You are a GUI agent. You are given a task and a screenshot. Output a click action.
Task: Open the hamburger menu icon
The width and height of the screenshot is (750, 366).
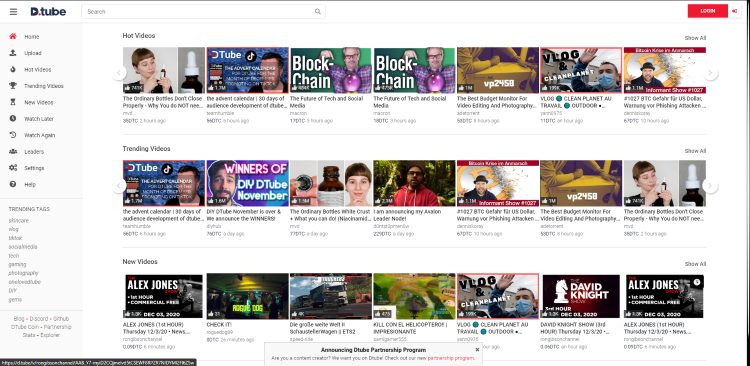point(13,11)
